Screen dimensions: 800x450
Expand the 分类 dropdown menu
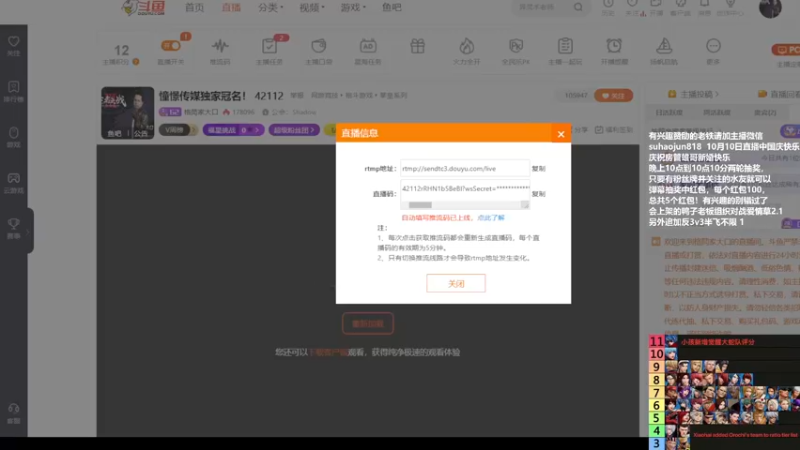pos(270,8)
